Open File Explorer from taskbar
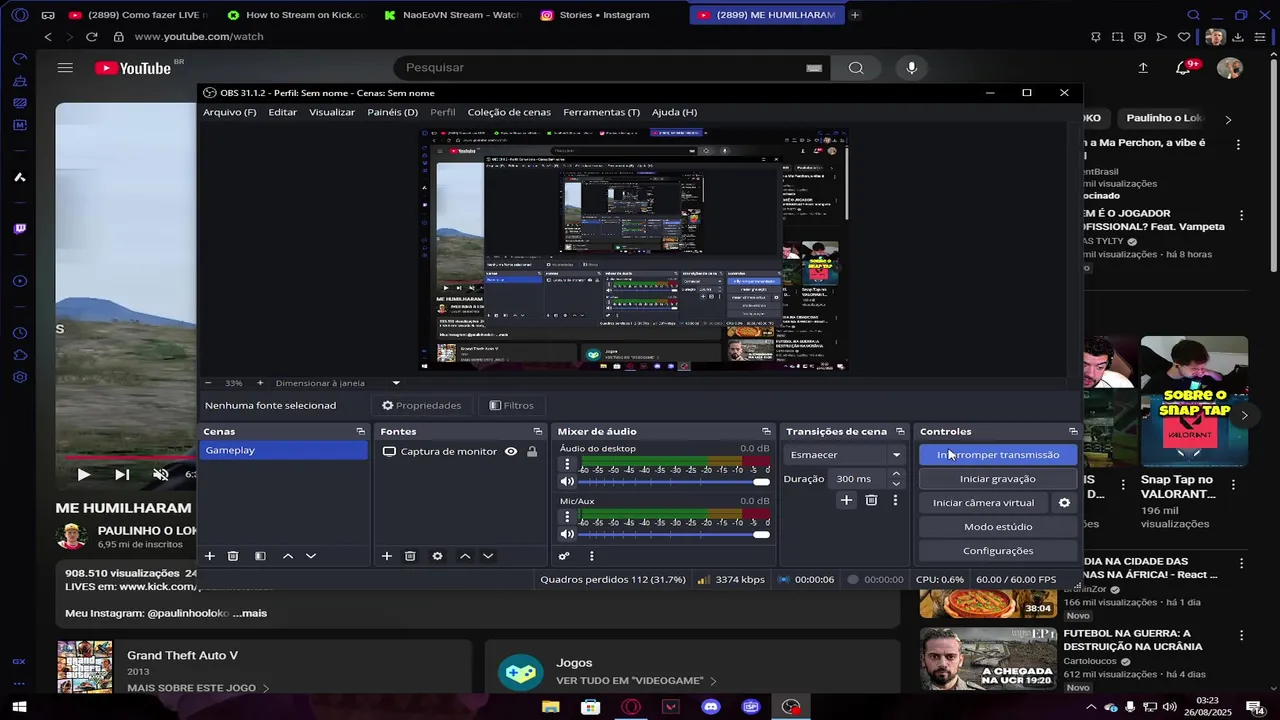1280x720 pixels. pyautogui.click(x=550, y=707)
